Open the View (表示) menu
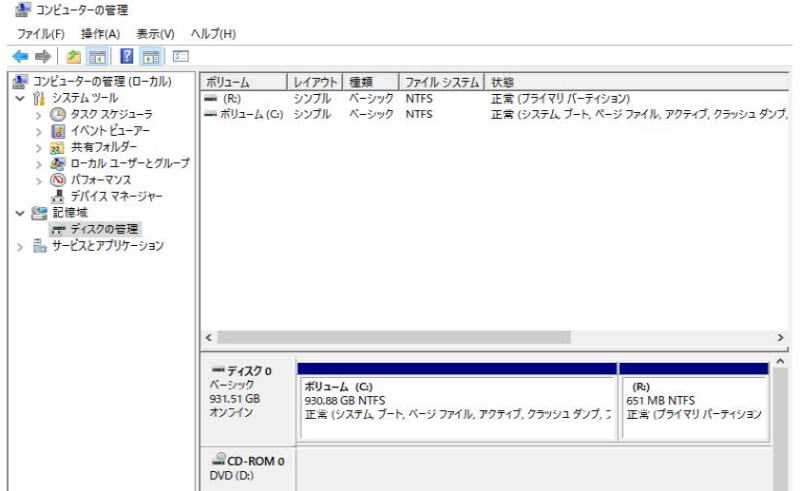 [x=155, y=34]
